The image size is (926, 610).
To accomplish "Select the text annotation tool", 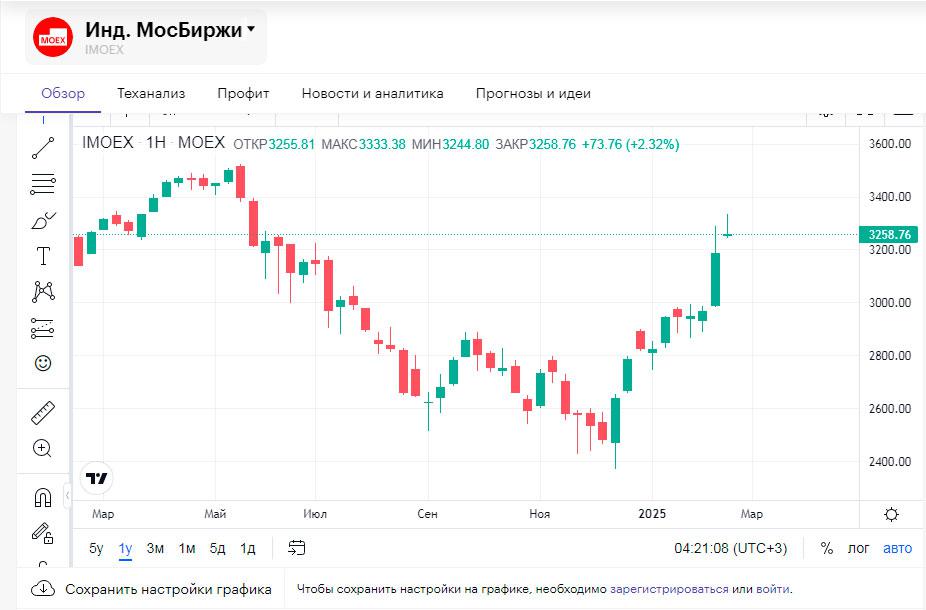I will 43,256.
